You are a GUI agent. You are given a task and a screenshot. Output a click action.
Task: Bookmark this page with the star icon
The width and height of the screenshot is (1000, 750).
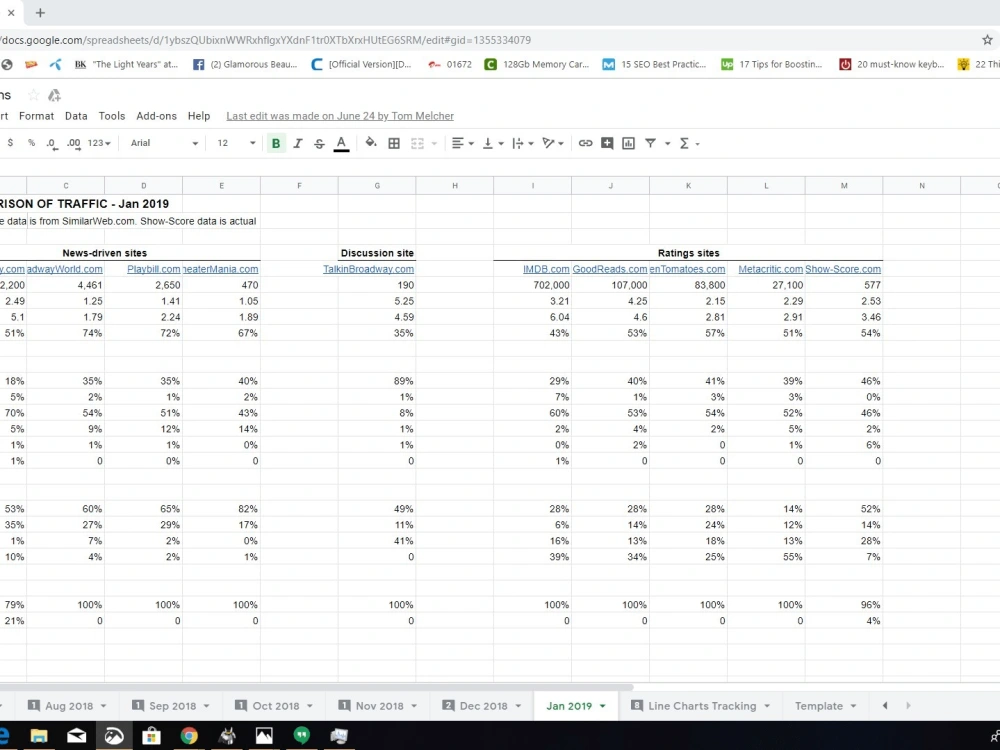(987, 40)
